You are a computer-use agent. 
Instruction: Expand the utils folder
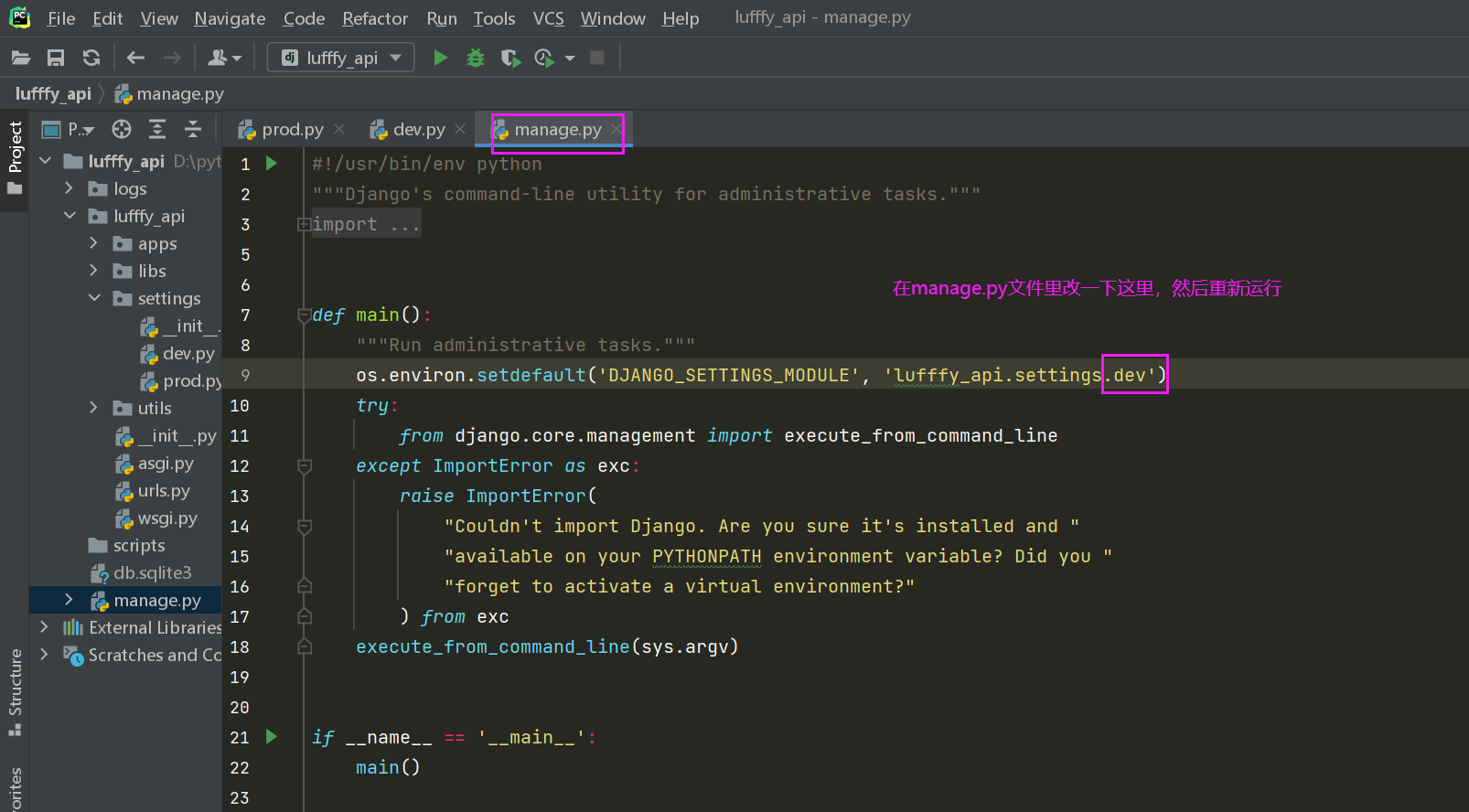[x=94, y=408]
